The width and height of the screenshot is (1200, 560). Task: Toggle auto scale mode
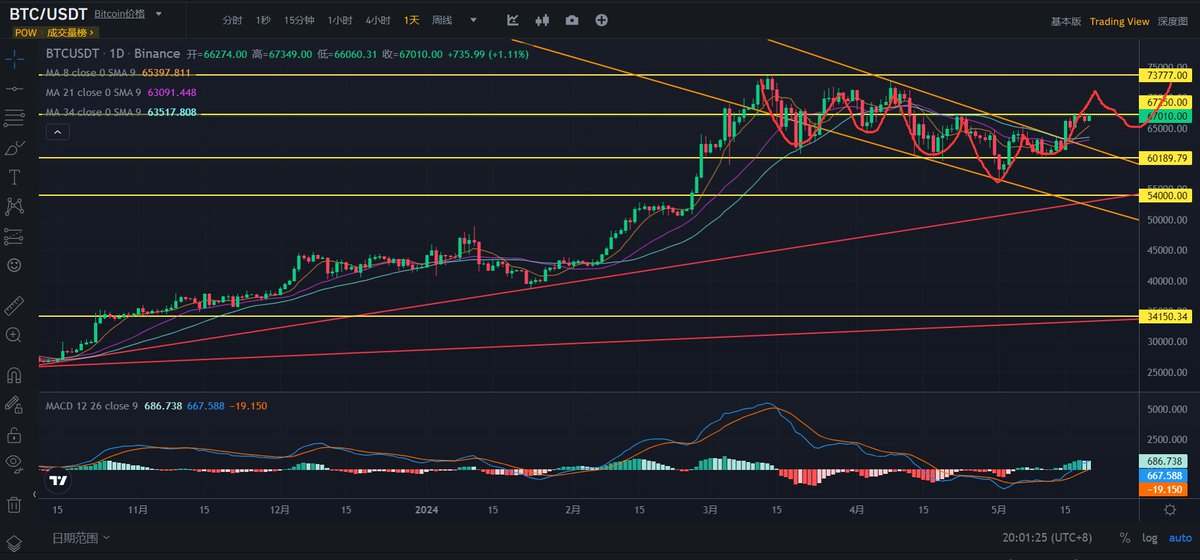coord(1178,538)
